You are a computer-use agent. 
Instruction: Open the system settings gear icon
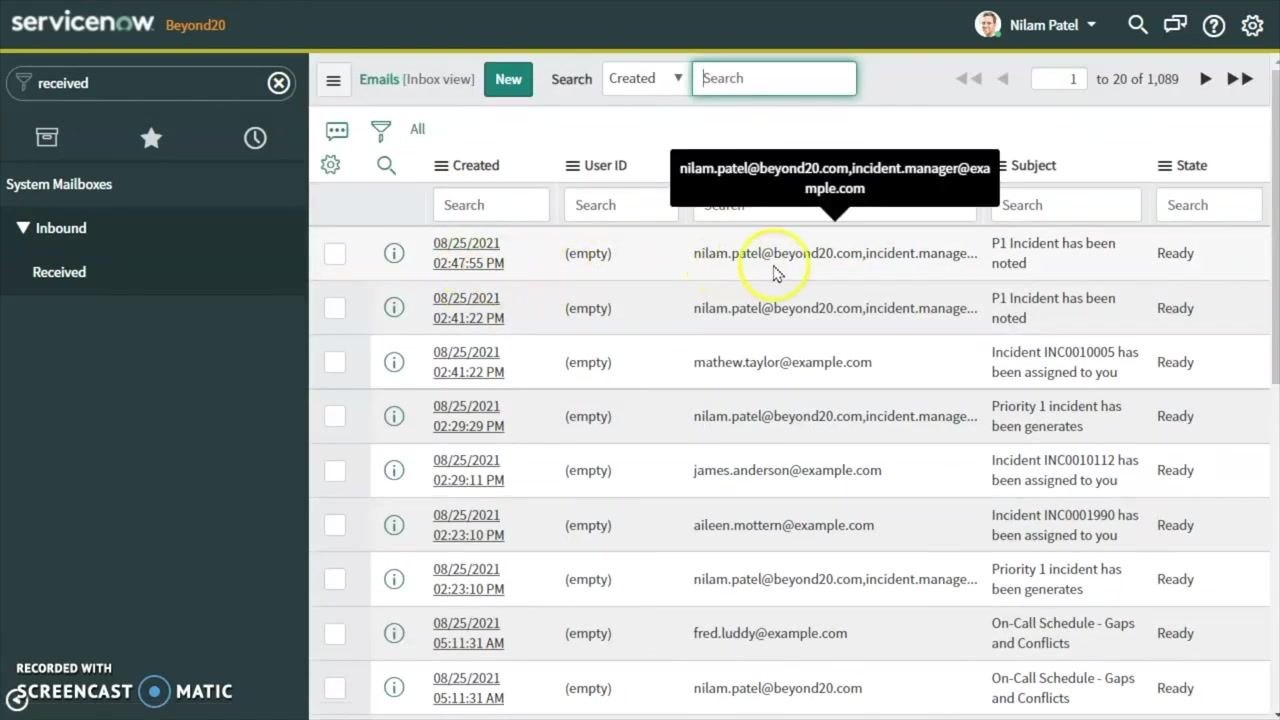1252,25
